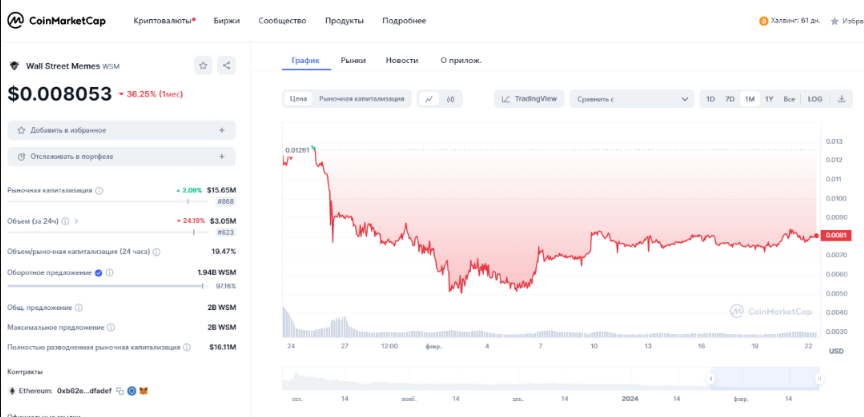Screen dimensions: 864x417
Task: Set chart range to 7D
Action: (730, 99)
